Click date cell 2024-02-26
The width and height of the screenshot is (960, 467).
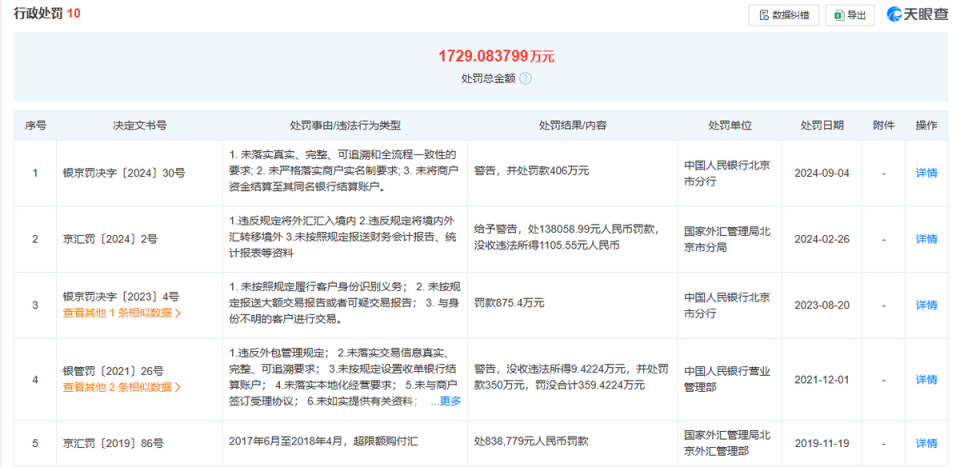click(822, 239)
